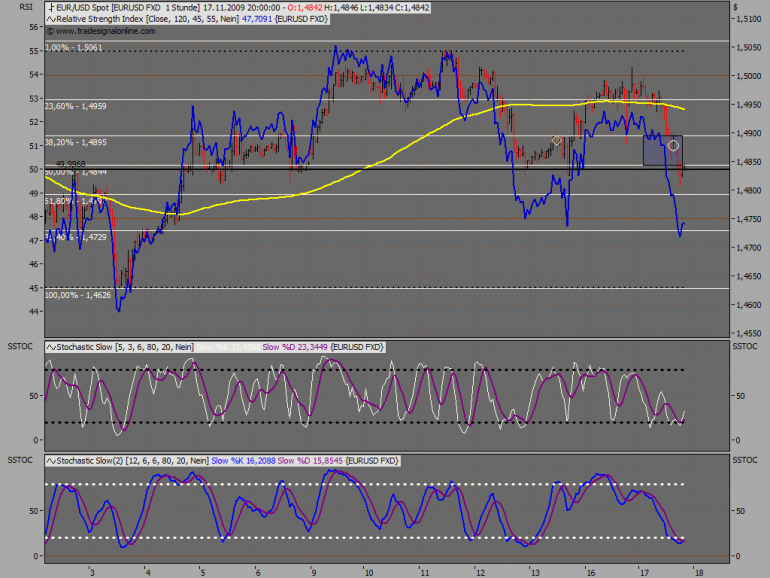Click price axis value 1,4800

(749, 191)
